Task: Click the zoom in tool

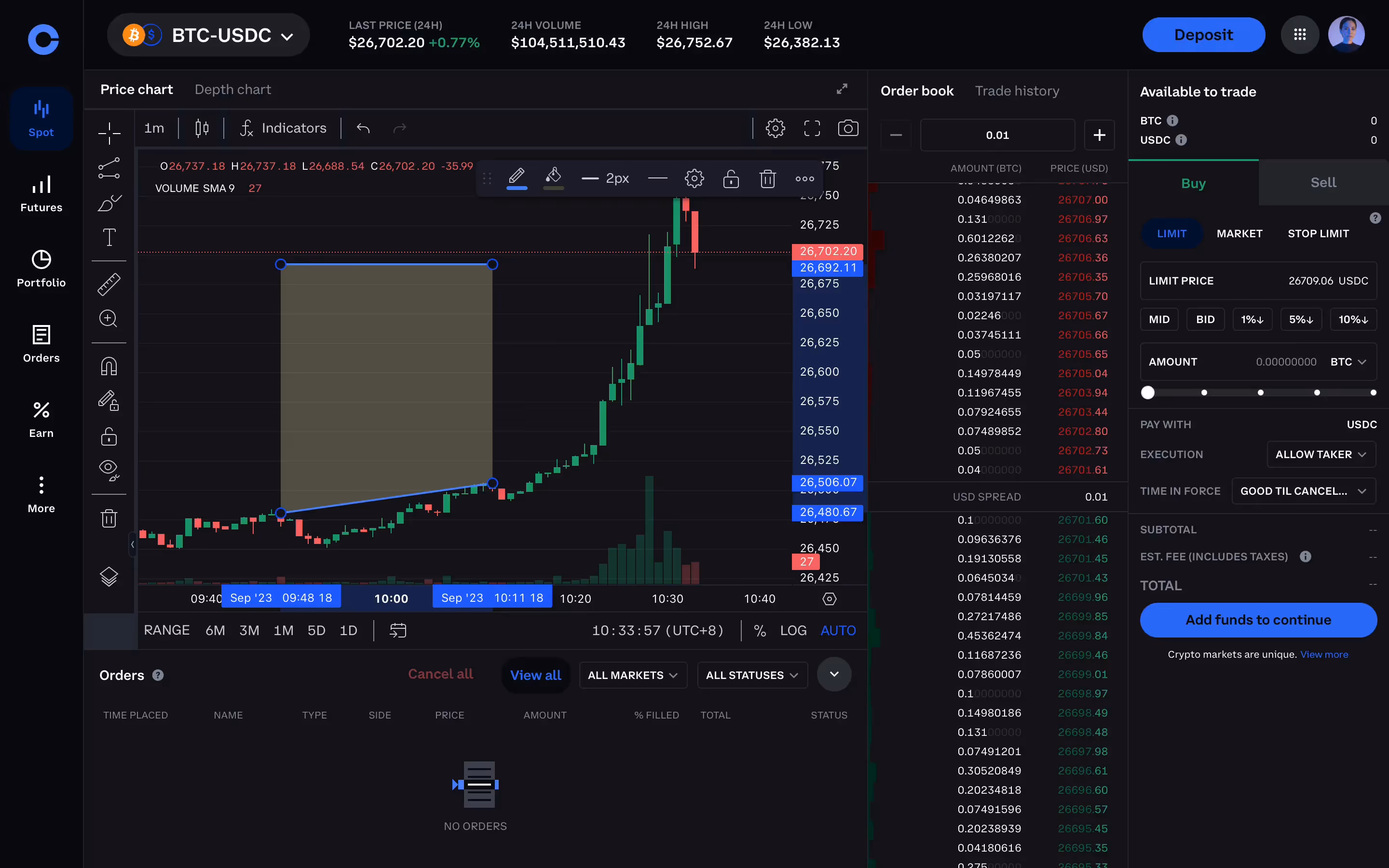Action: point(109,319)
